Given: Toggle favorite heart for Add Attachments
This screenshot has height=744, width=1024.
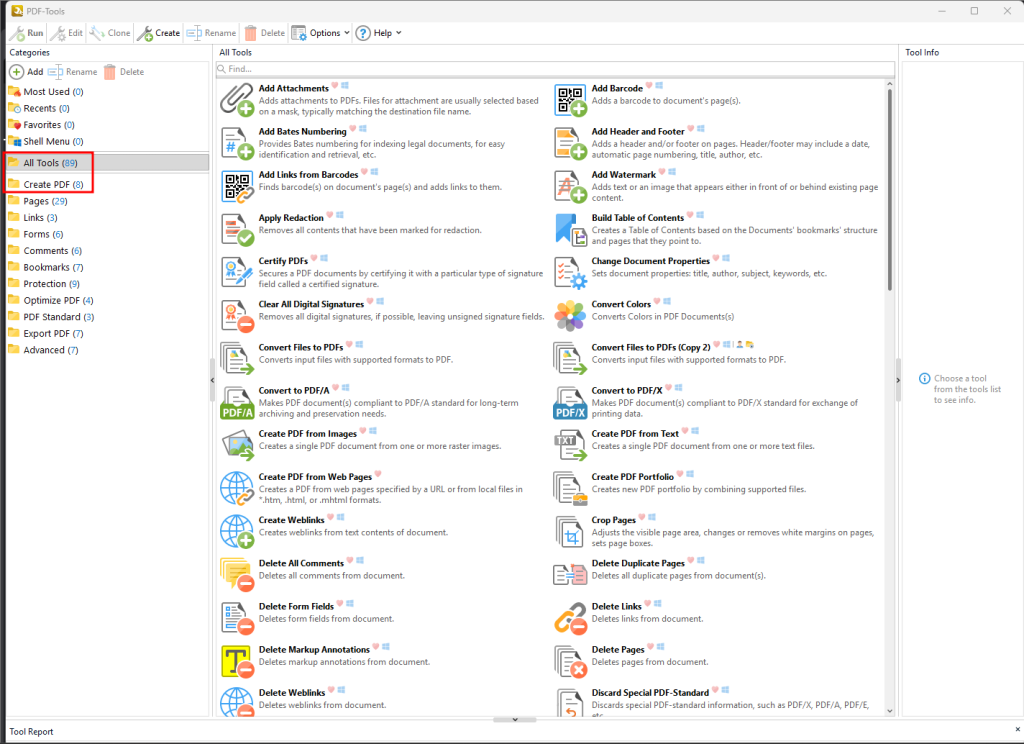Looking at the screenshot, I should (x=334, y=86).
